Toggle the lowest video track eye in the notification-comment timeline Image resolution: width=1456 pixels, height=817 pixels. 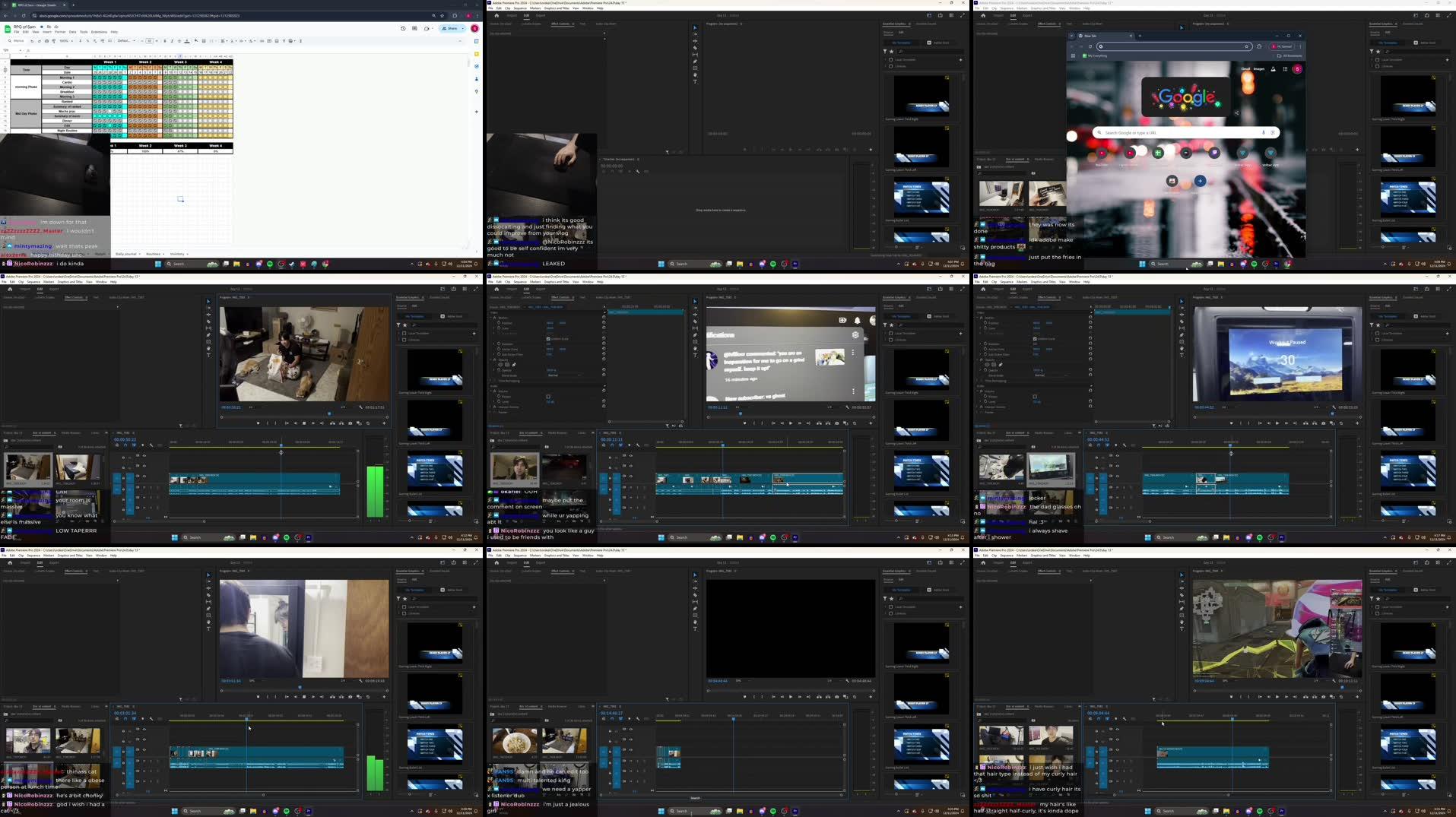coord(631,476)
